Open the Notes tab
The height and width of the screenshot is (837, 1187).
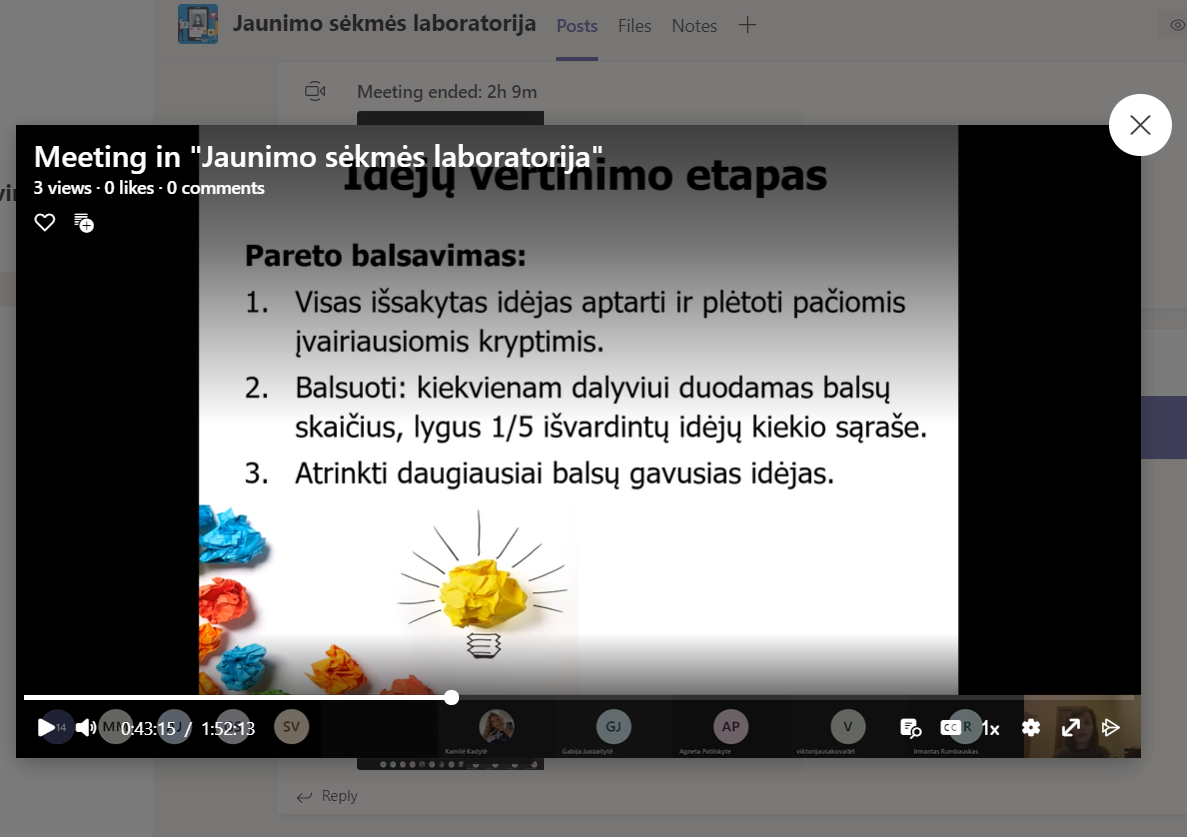click(x=694, y=26)
